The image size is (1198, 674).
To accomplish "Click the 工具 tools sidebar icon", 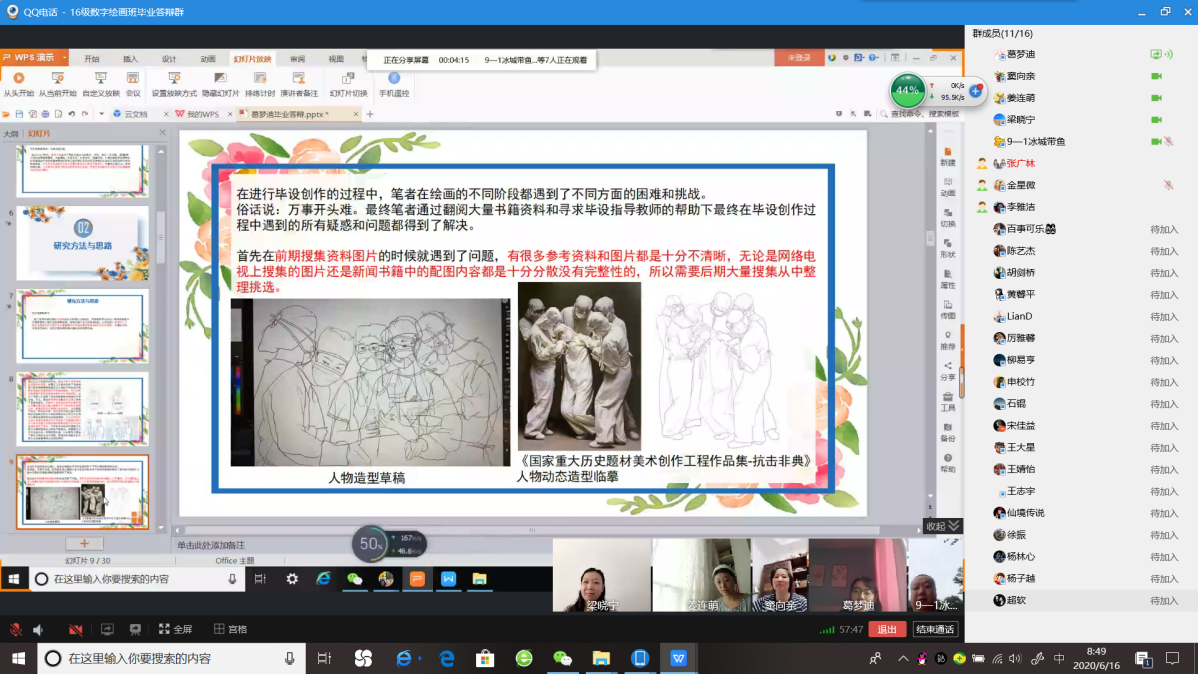I will [x=947, y=399].
